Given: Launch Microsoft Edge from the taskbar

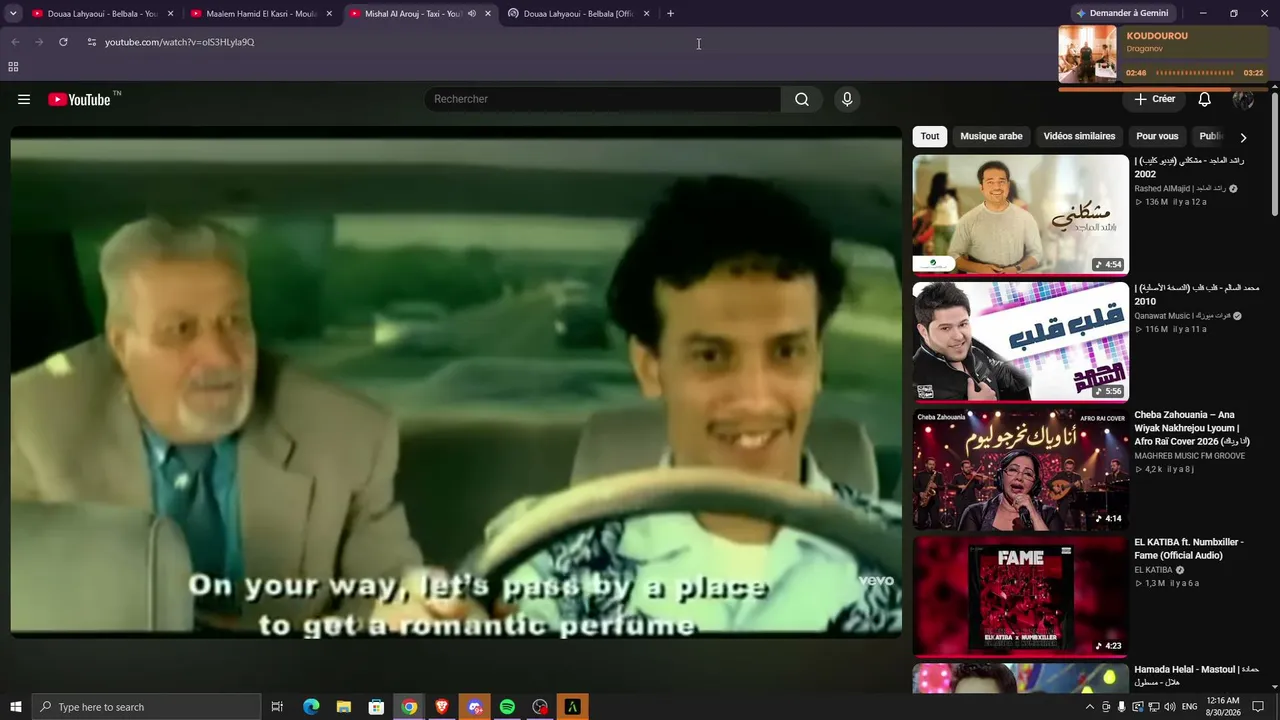Looking at the screenshot, I should [311, 707].
